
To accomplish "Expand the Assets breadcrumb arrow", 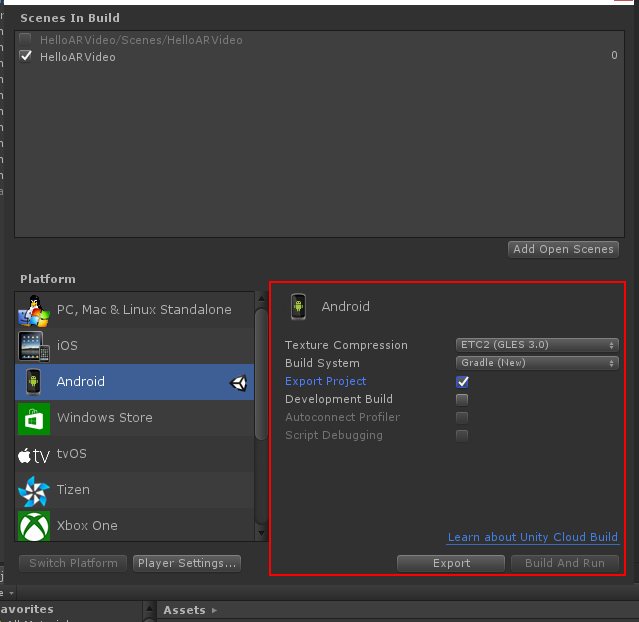I will (214, 610).
